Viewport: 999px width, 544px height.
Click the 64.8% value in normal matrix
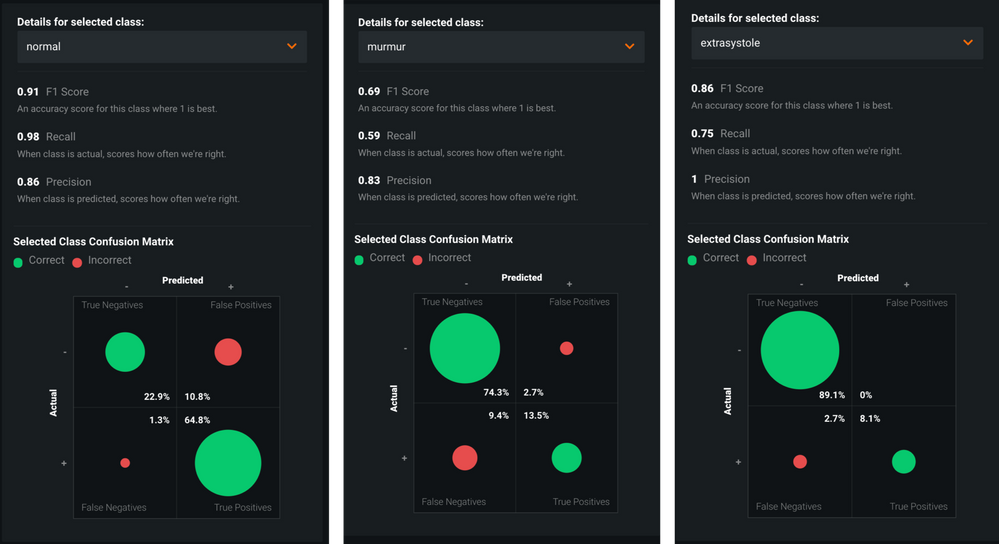coord(197,420)
